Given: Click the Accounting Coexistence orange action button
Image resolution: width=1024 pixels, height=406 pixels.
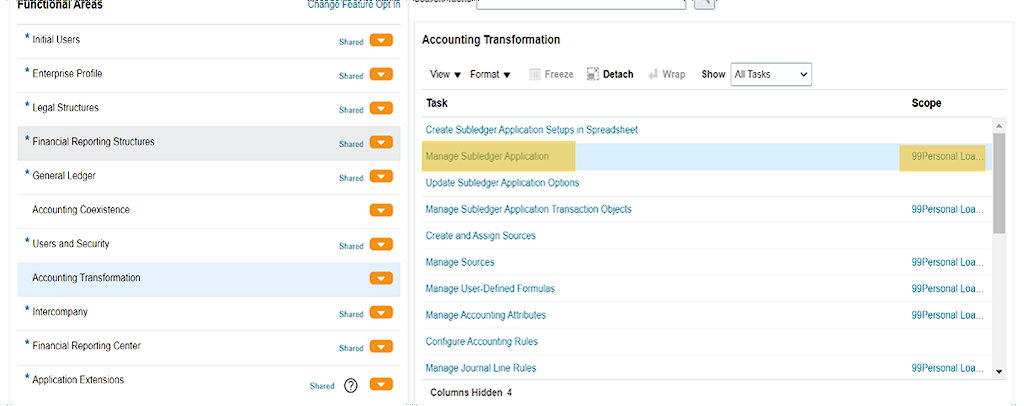Looking at the screenshot, I should 381,211.
